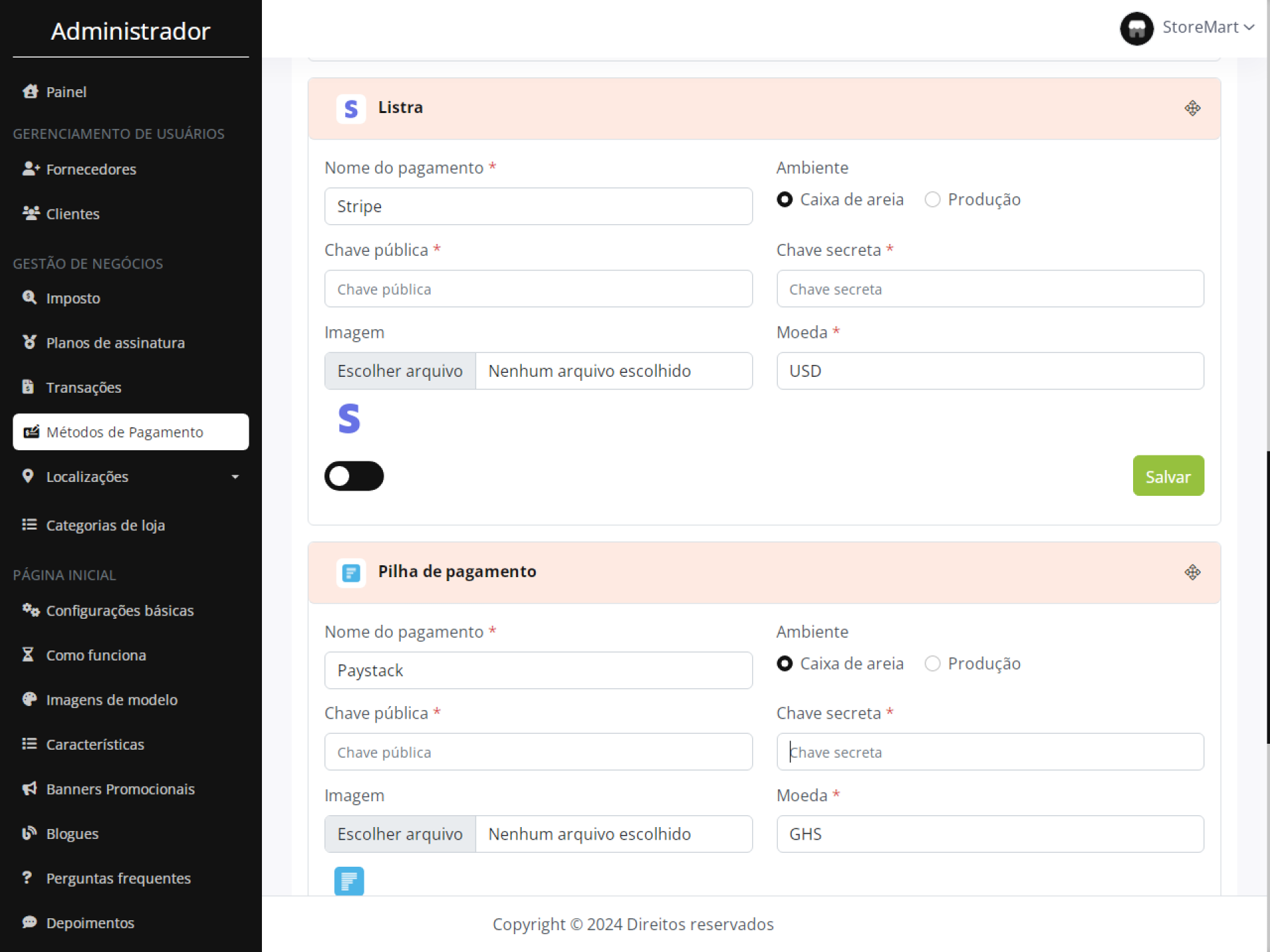The image size is (1270, 952).
Task: Click the Stripe logo in Listra header
Action: [351, 108]
